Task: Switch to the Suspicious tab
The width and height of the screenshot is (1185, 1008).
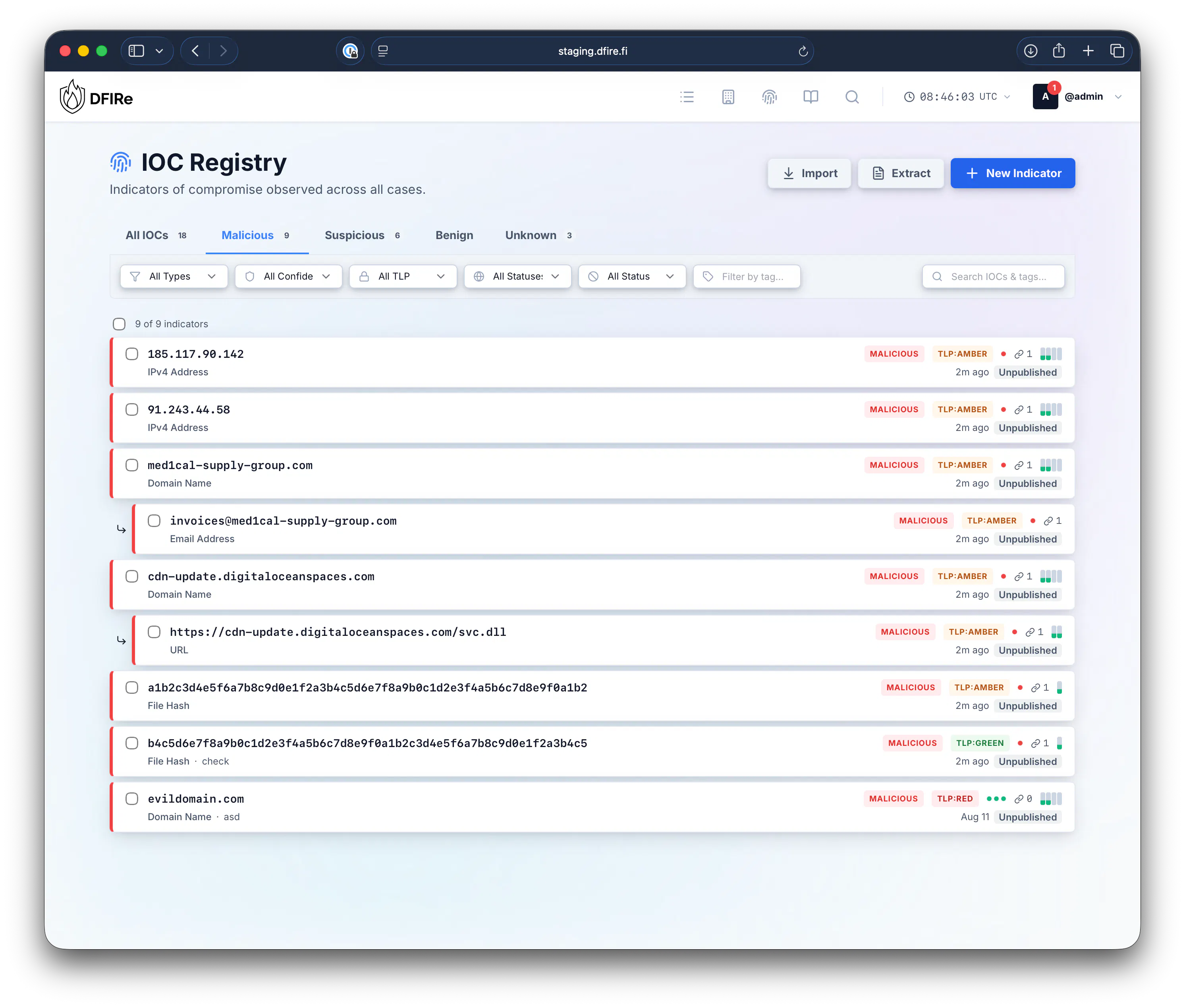Action: click(x=363, y=236)
